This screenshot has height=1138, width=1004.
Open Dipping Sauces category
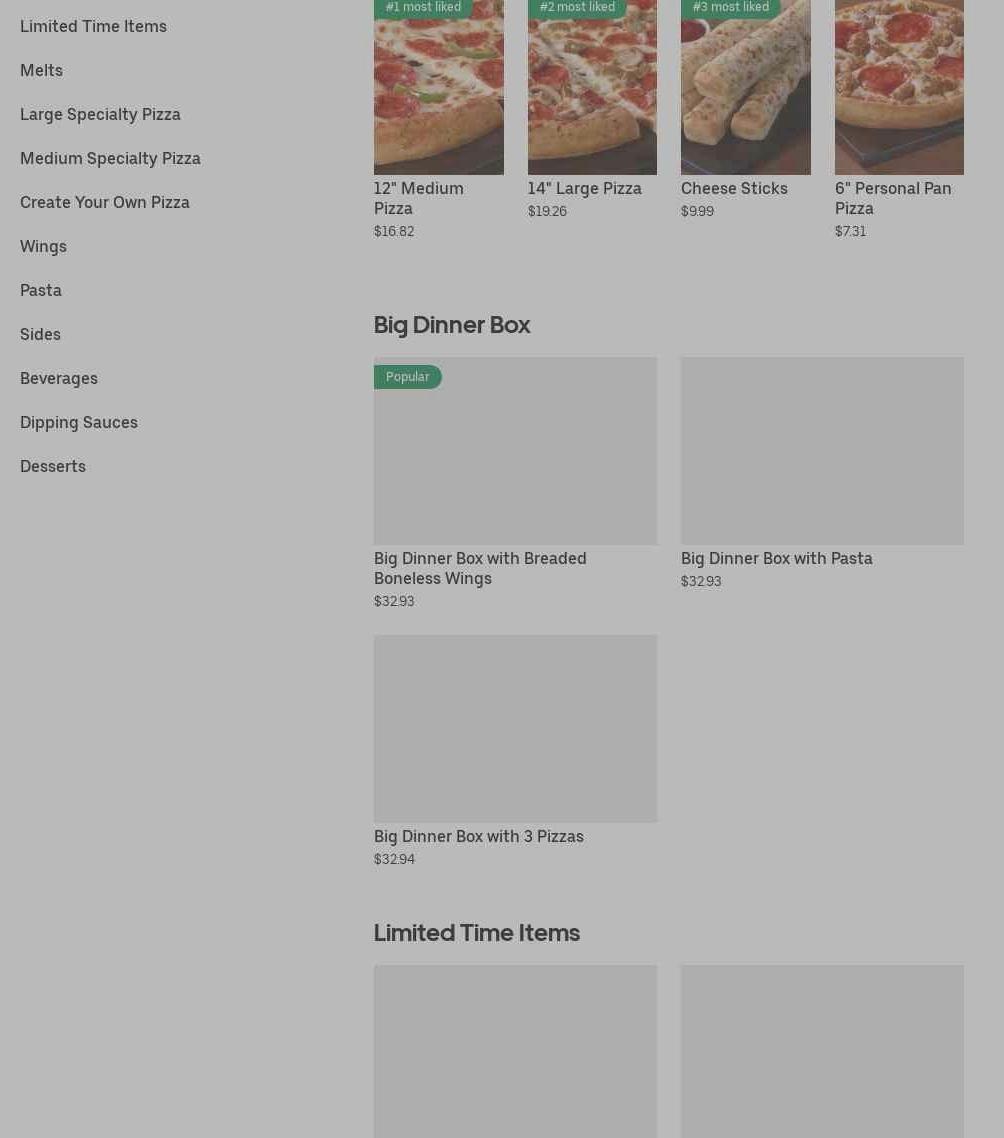coord(79,422)
